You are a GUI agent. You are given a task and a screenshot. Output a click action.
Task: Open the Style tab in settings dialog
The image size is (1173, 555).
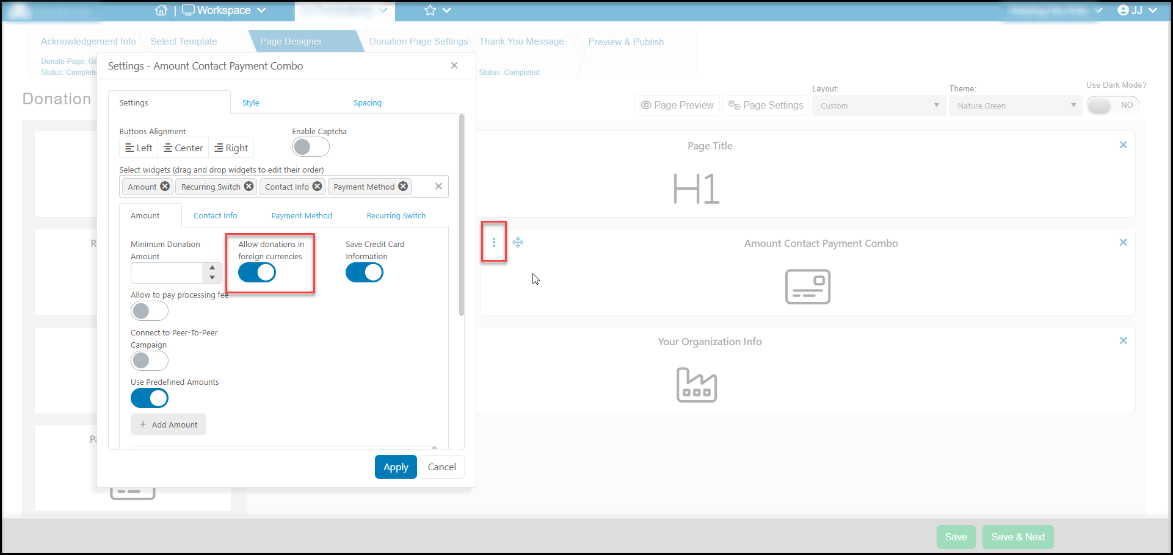coord(251,102)
